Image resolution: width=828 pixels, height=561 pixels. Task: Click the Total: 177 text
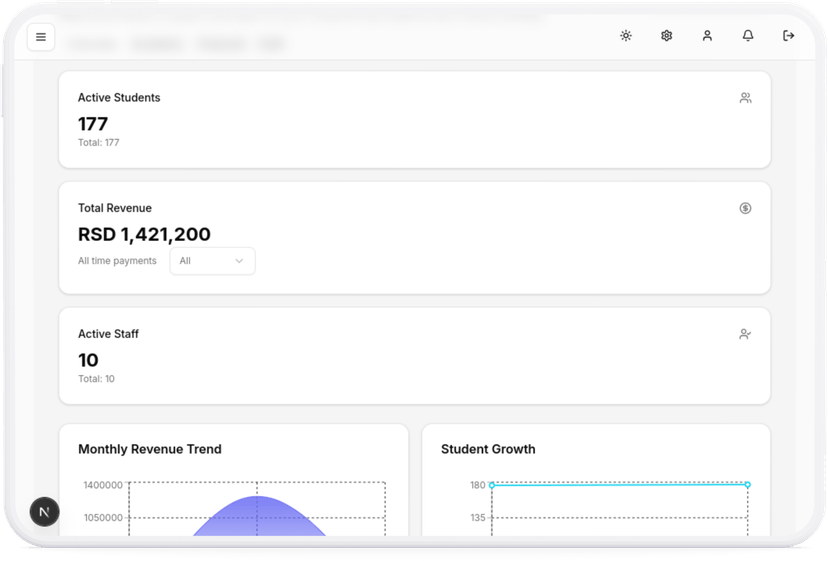pos(99,143)
